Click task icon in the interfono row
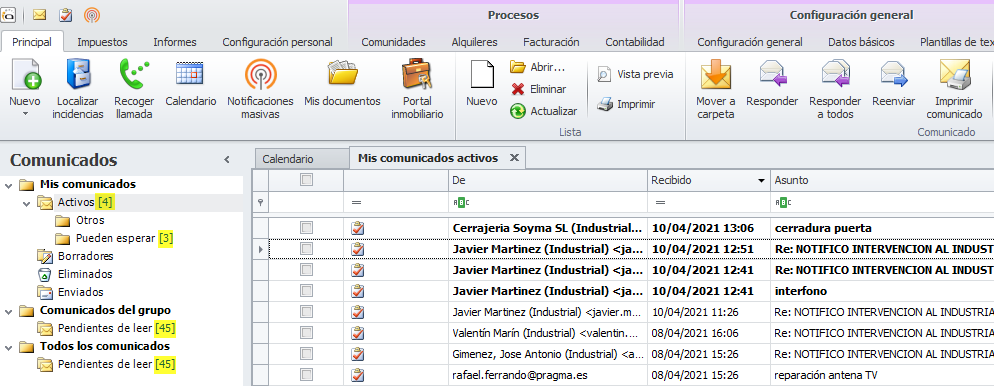Screen dimensions: 994x386 [x=358, y=291]
